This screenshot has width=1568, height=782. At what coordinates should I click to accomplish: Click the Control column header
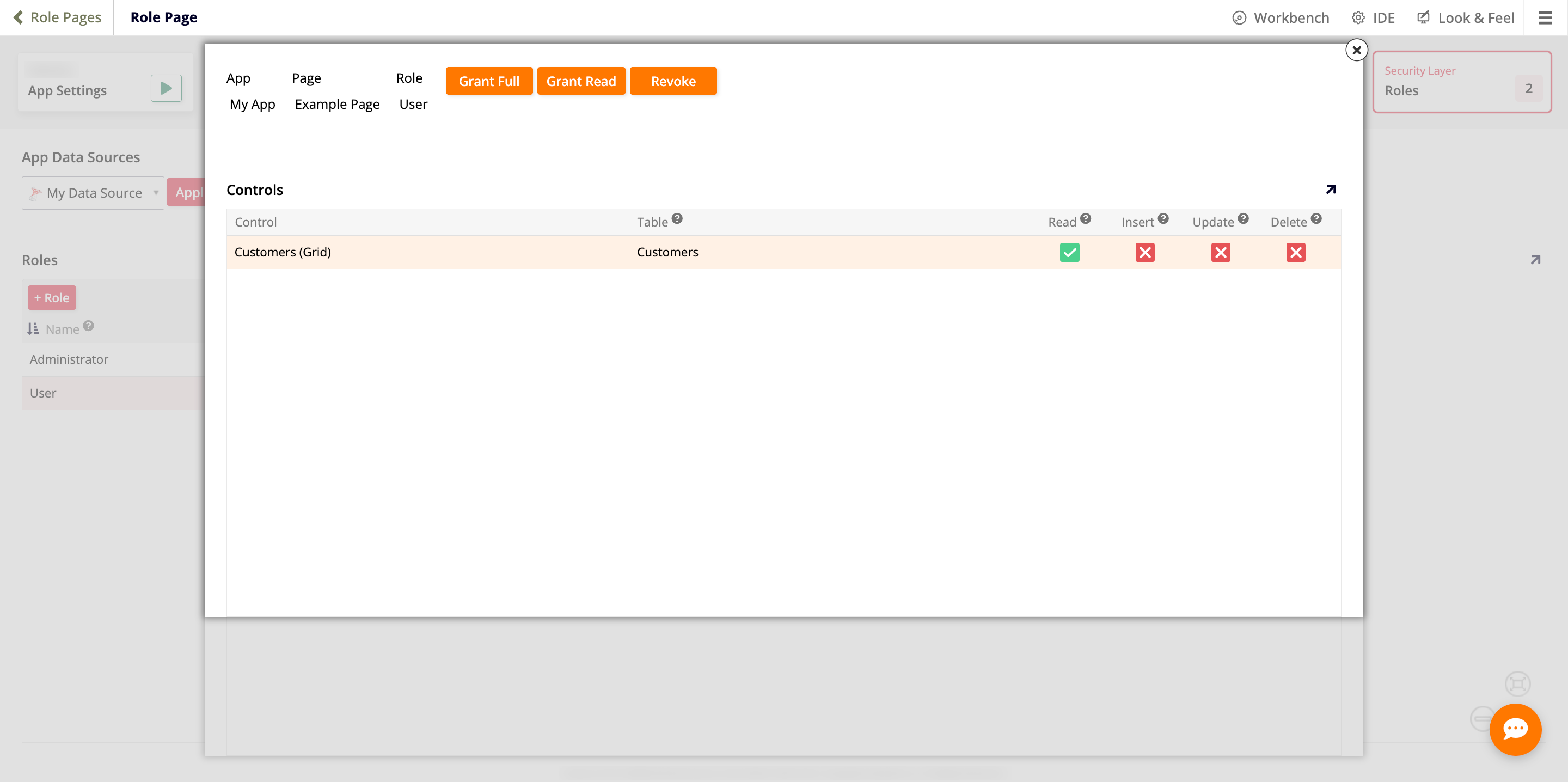(256, 222)
